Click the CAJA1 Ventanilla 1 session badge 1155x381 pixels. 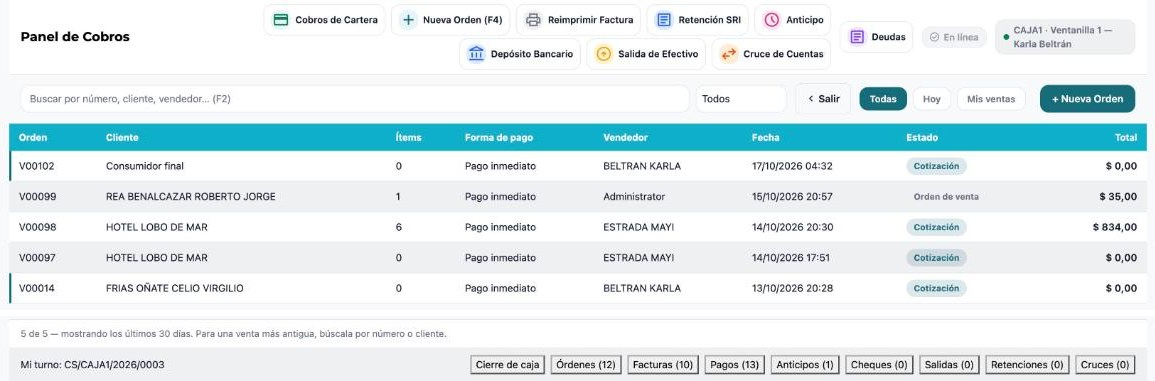(x=1064, y=37)
